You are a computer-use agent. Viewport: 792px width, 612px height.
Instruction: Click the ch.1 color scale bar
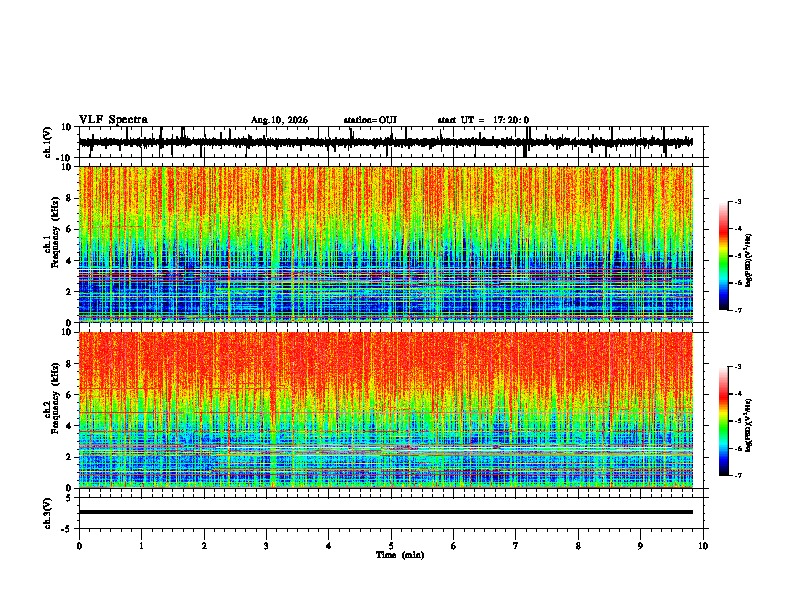click(724, 256)
